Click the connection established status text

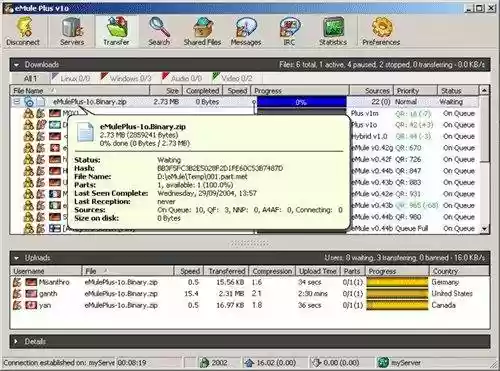click(x=59, y=363)
